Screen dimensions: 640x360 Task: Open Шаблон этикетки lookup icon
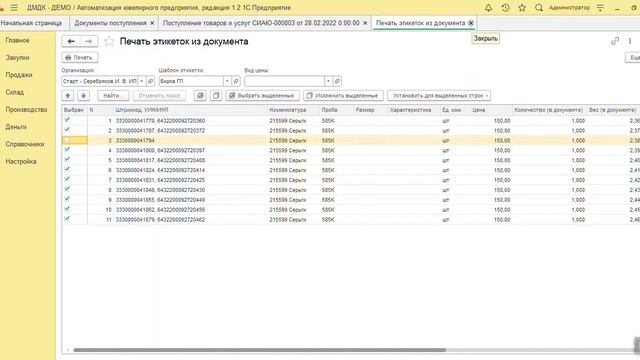(236, 81)
